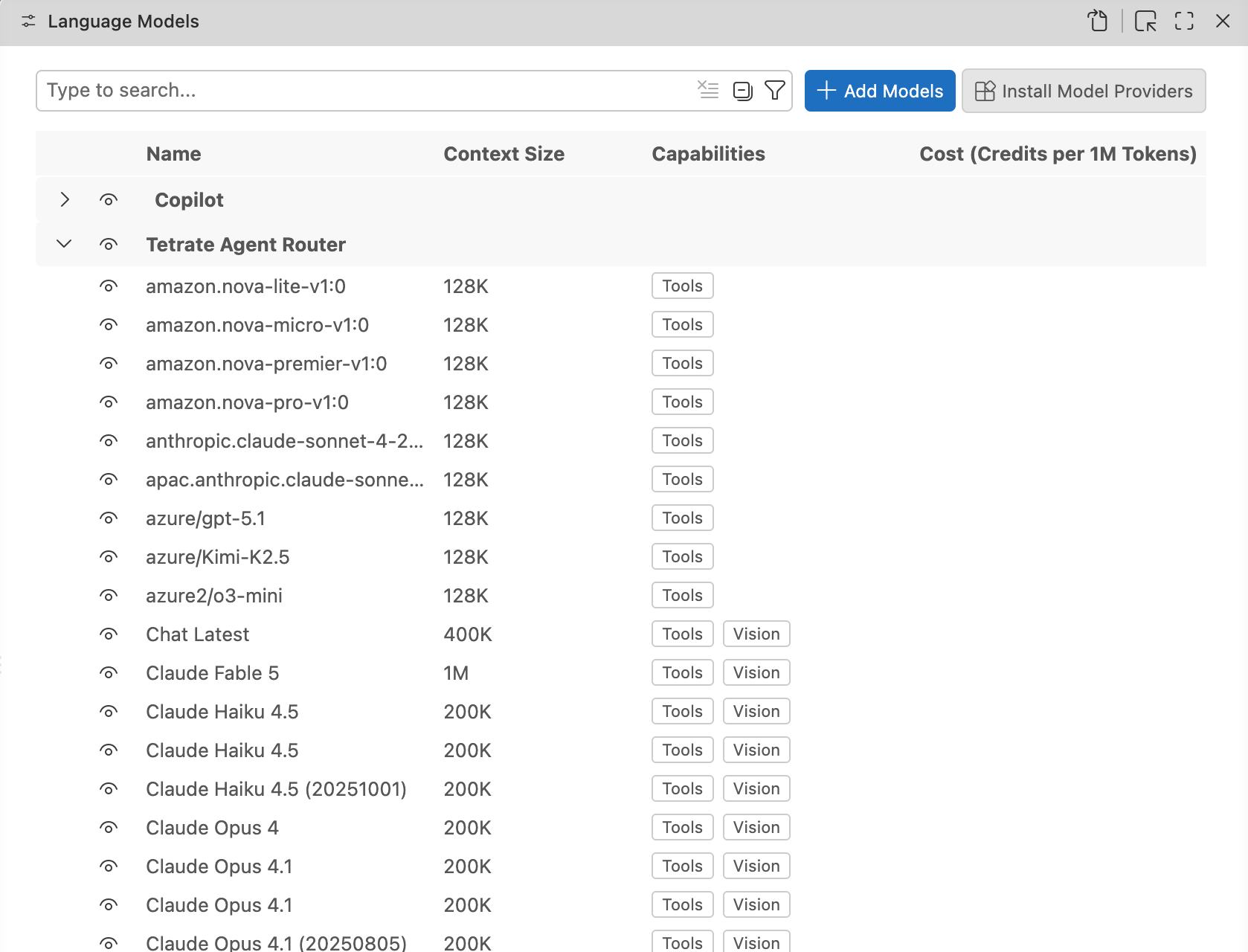The image size is (1248, 952).
Task: Click the 200K value for Claude Opus 4
Action: point(467,827)
